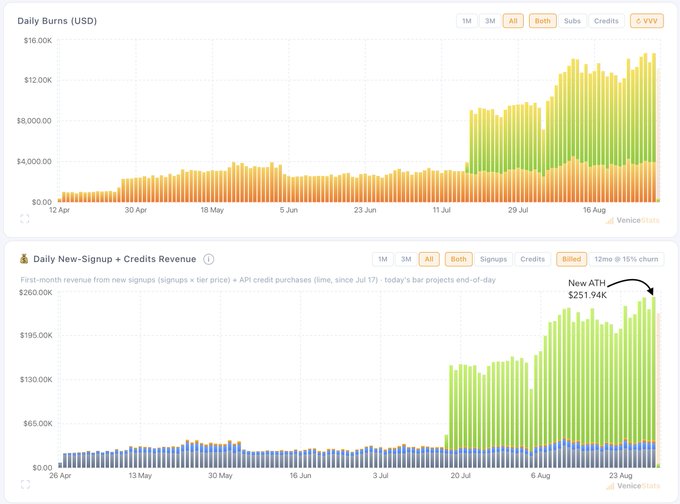The height and width of the screenshot is (504, 680).
Task: Click the 23 Jun date label
Action: click(x=365, y=210)
